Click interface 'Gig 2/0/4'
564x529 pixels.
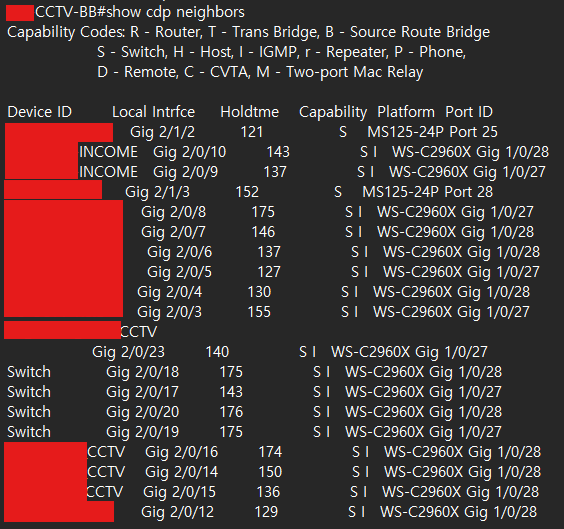tap(169, 292)
